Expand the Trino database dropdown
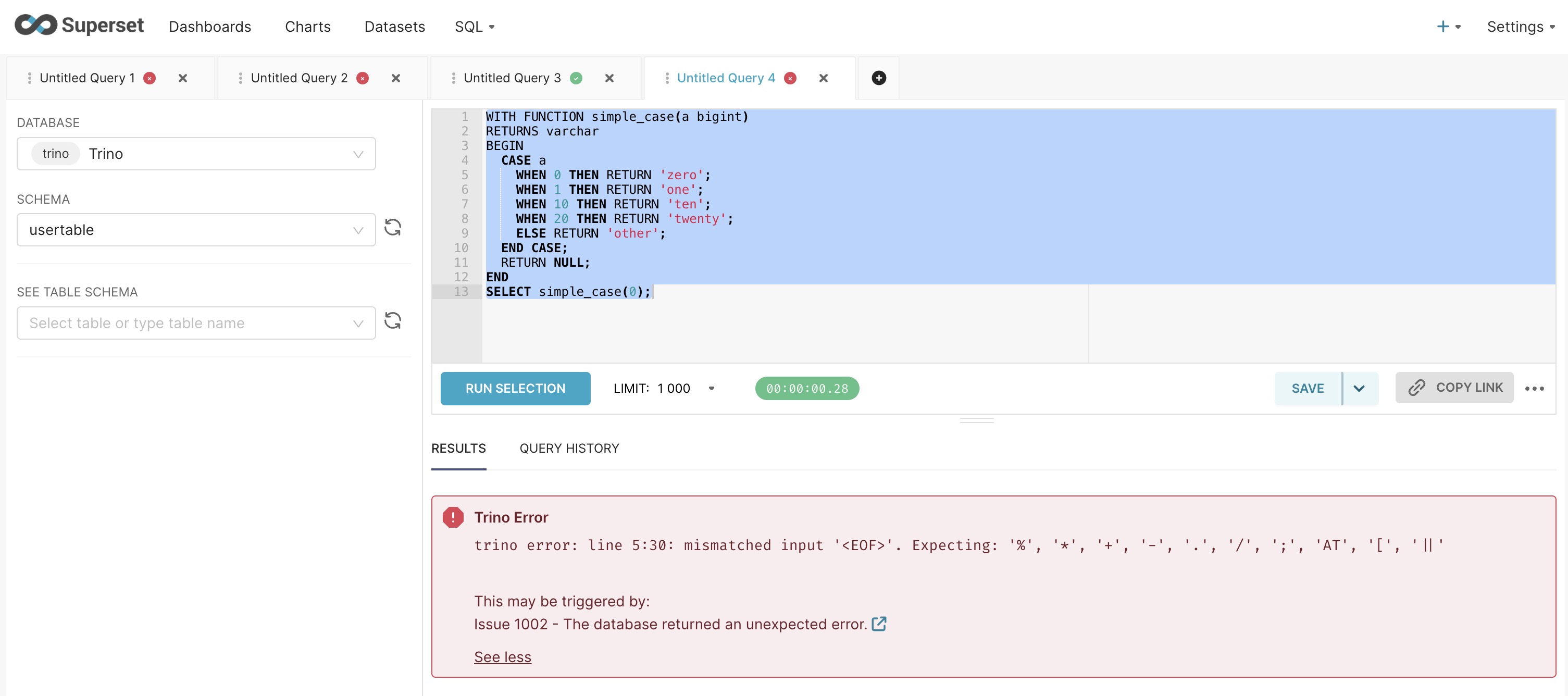The width and height of the screenshot is (1568, 696). 196,154
